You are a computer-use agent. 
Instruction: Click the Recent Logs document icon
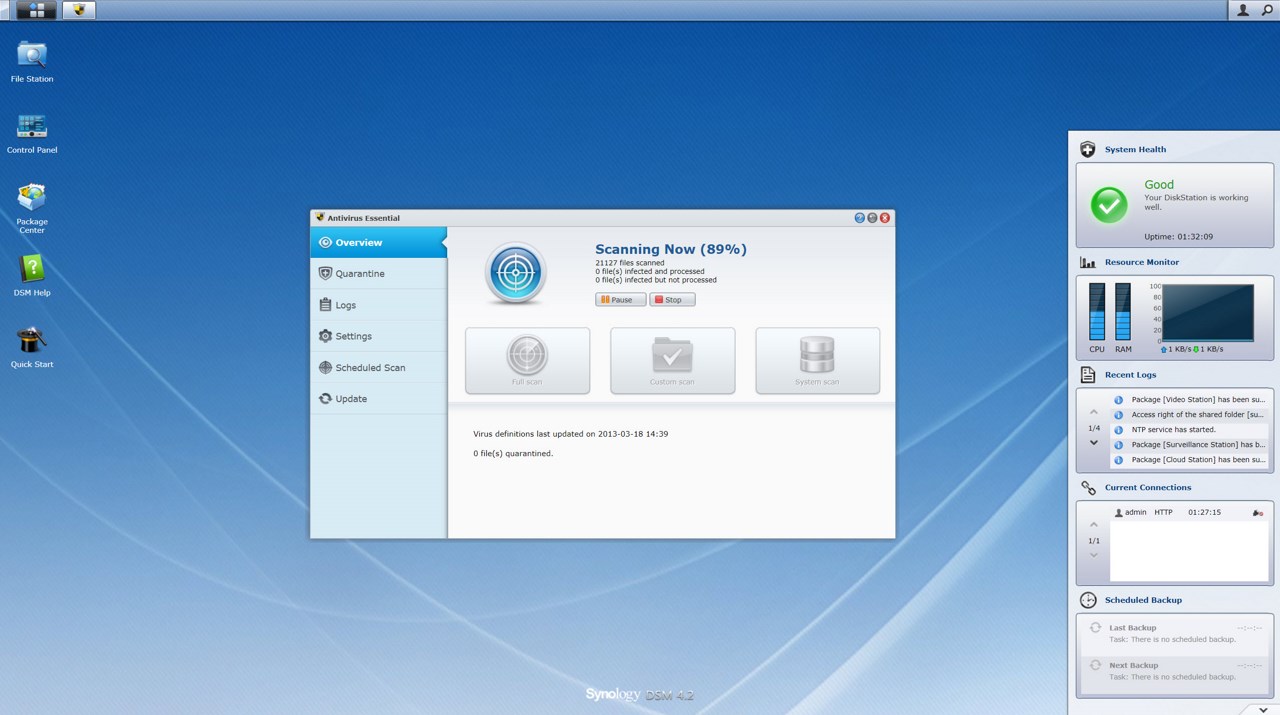[1088, 375]
